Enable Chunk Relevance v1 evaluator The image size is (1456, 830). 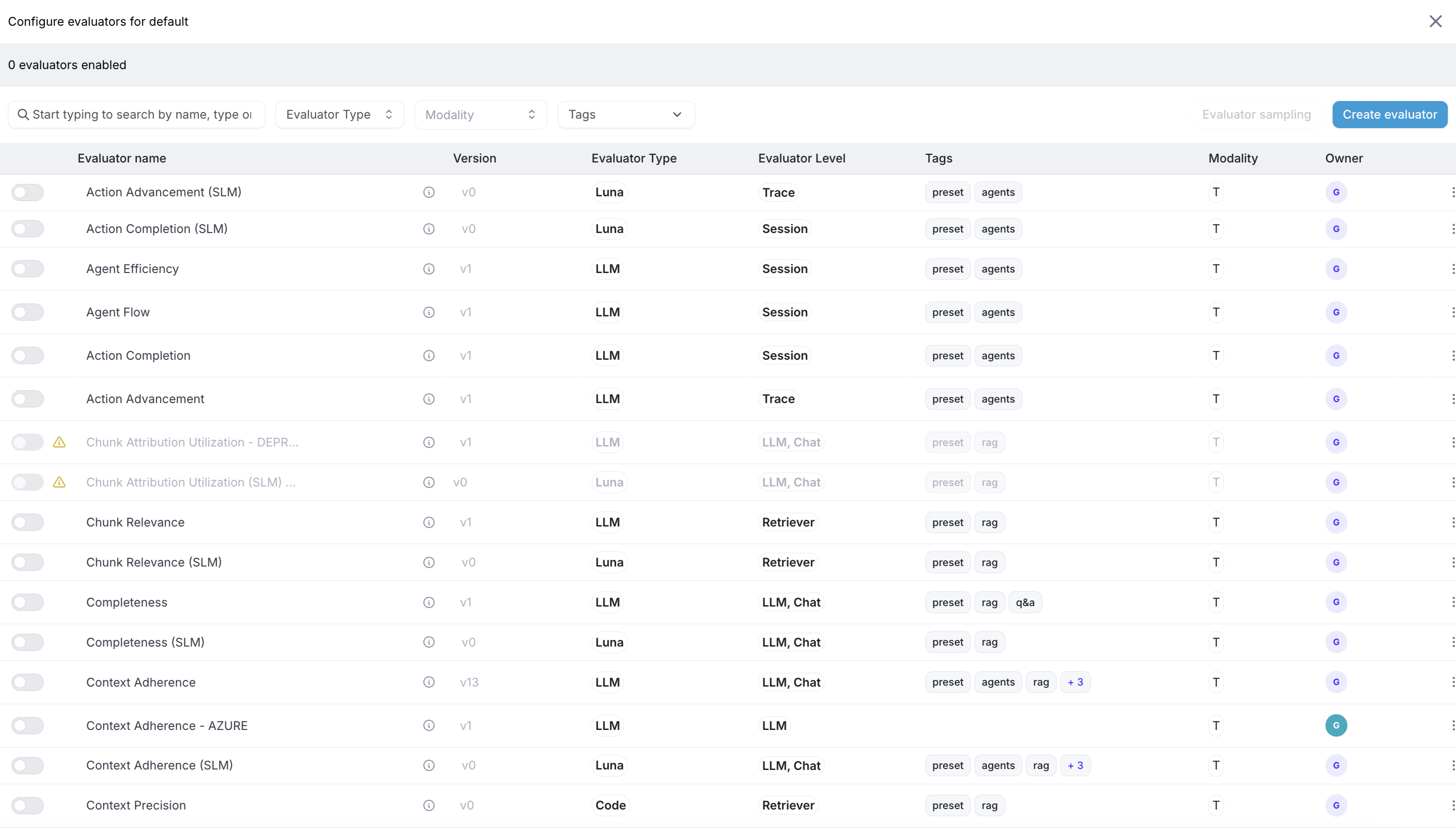(x=27, y=522)
